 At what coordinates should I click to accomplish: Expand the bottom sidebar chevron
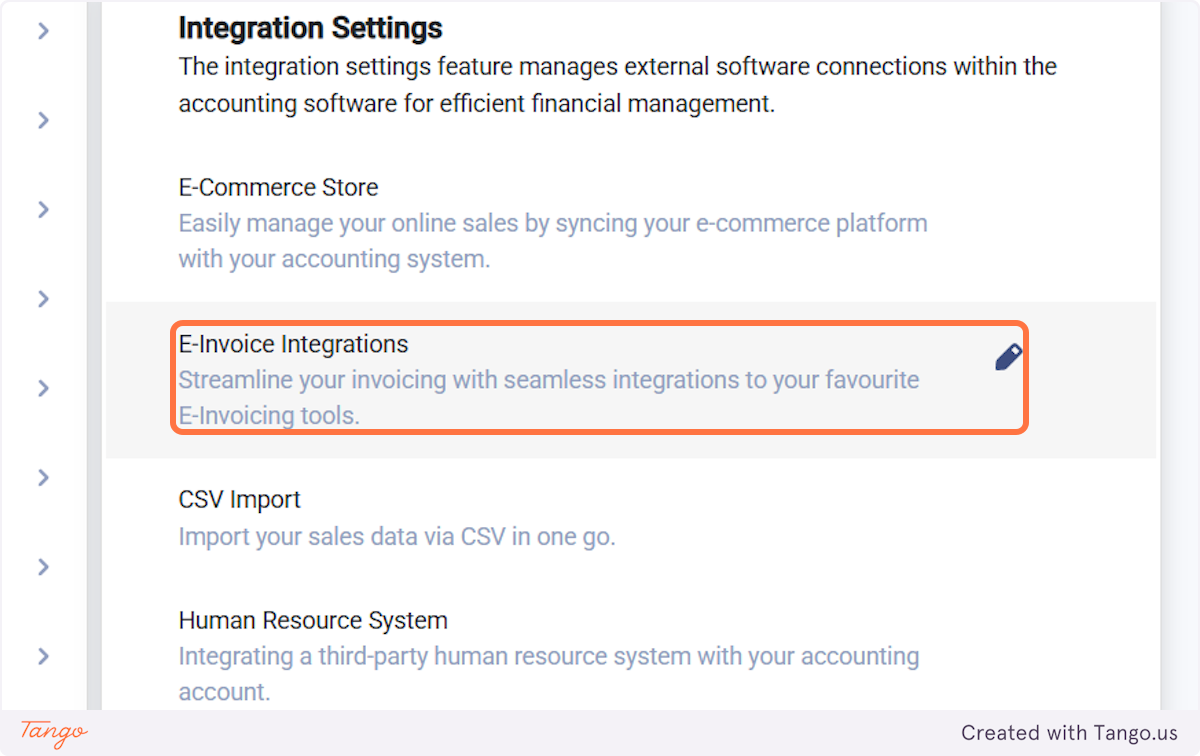point(42,656)
